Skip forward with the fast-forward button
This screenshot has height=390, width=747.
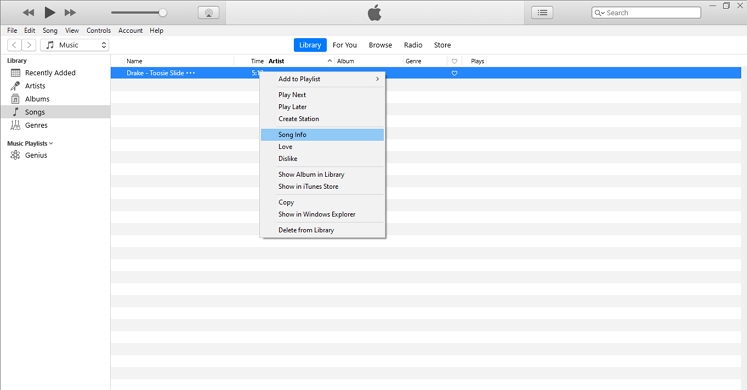(70, 12)
